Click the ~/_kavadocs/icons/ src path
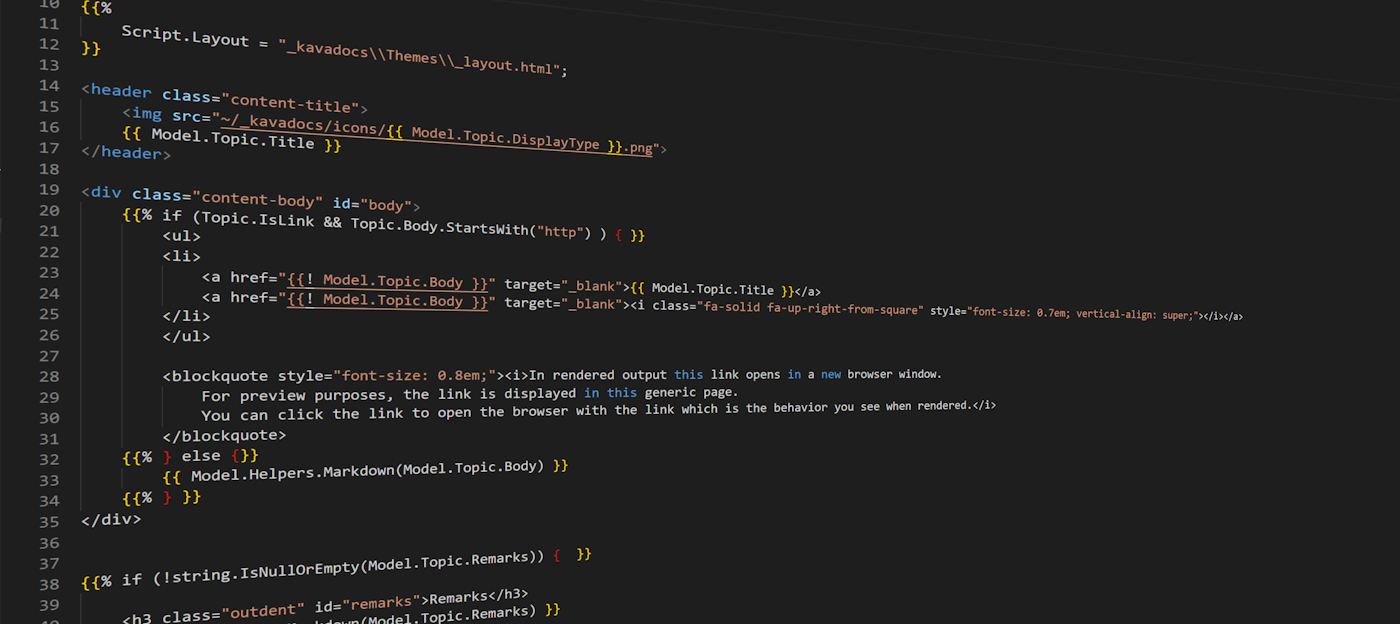1400x624 pixels. (303, 124)
